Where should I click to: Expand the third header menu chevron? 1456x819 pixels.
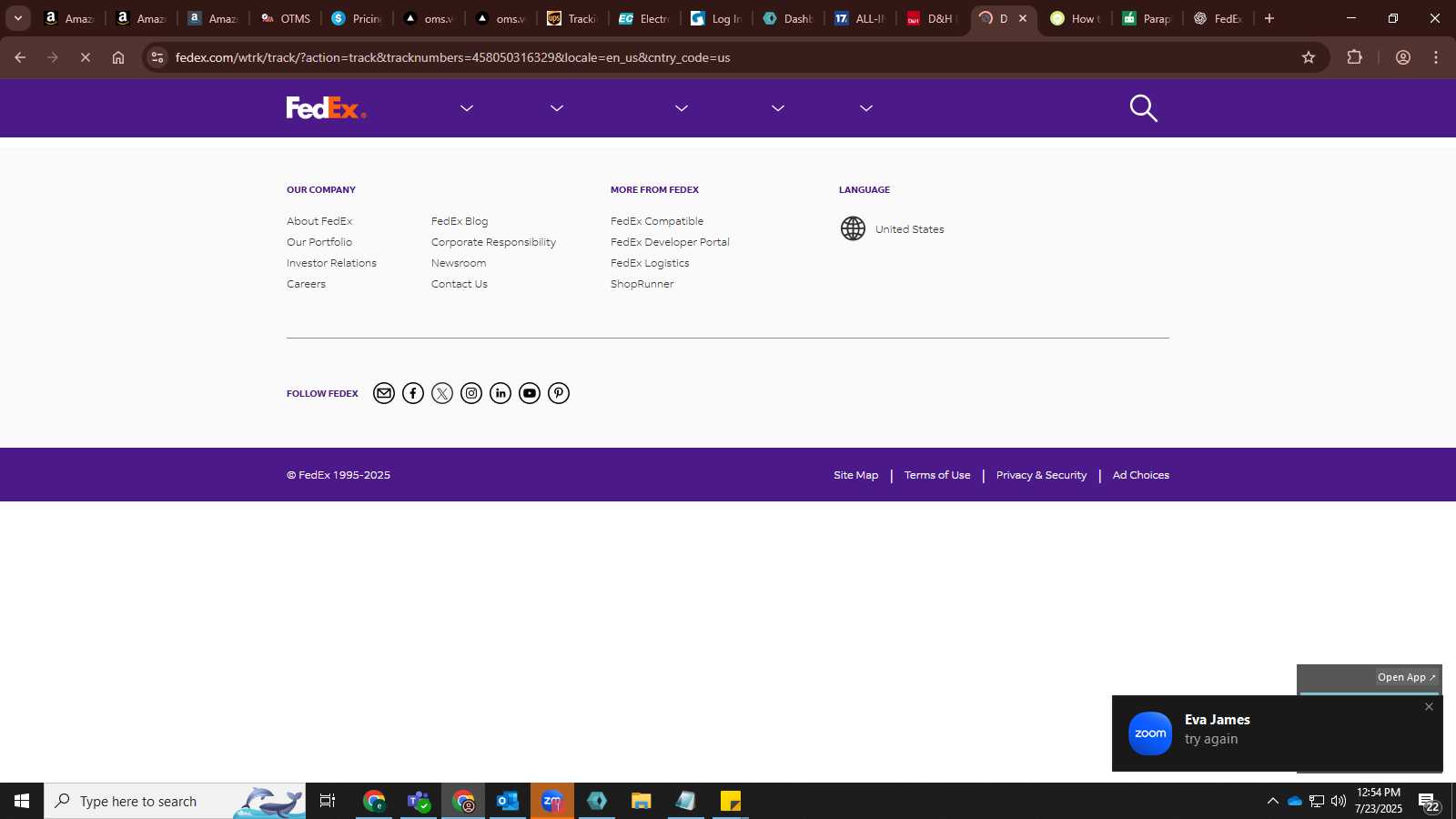tap(682, 108)
